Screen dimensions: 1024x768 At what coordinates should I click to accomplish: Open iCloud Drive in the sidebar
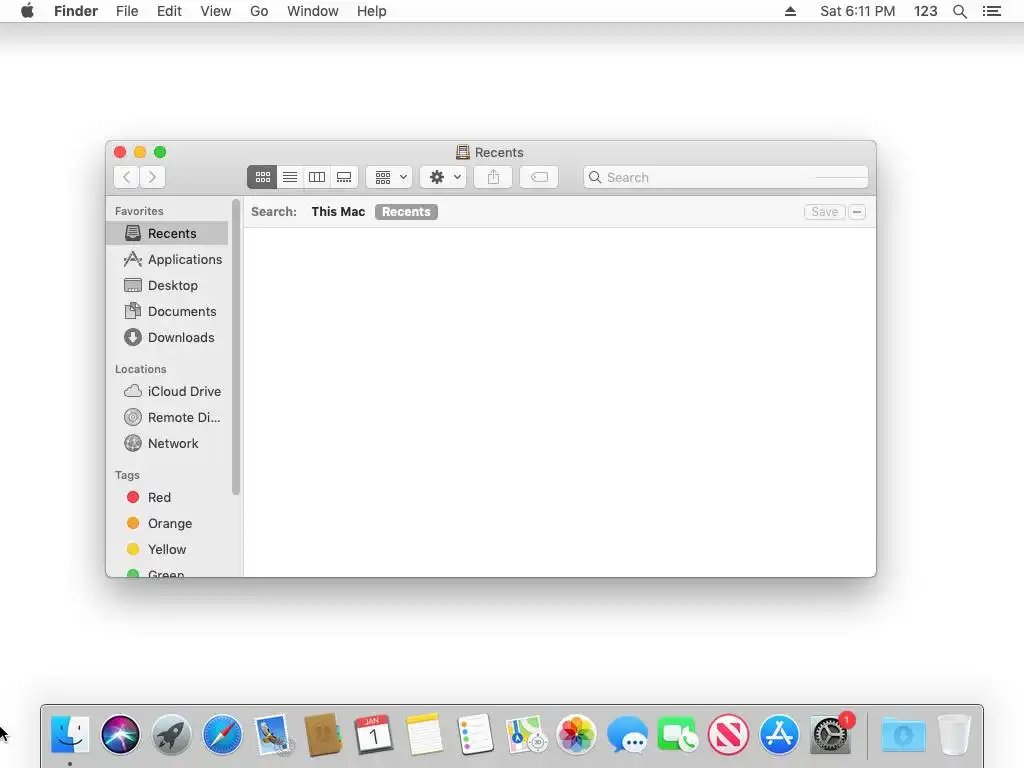[167, 391]
